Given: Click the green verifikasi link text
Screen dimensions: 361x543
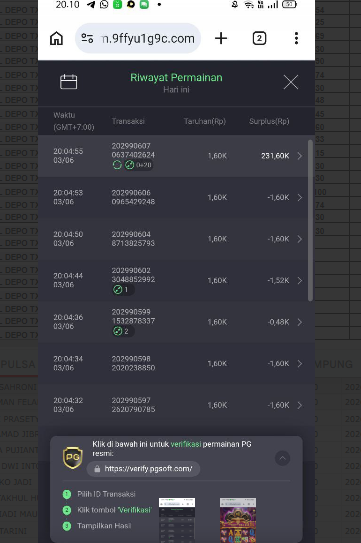Looking at the screenshot, I should tap(186, 444).
